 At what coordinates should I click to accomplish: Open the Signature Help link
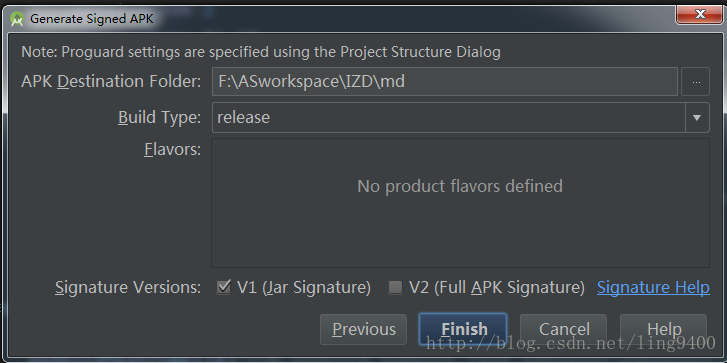tap(653, 287)
